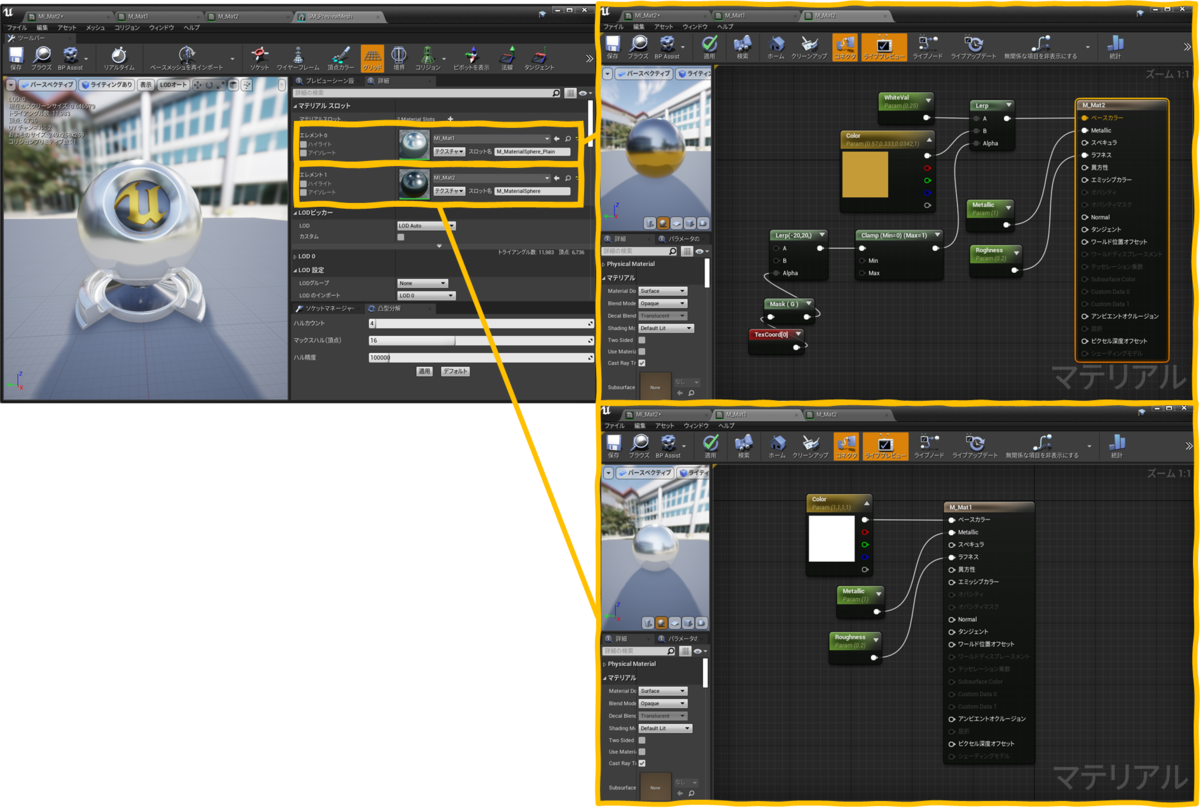Click the white Color swatch in the M_Mat1 graph

coord(831,538)
